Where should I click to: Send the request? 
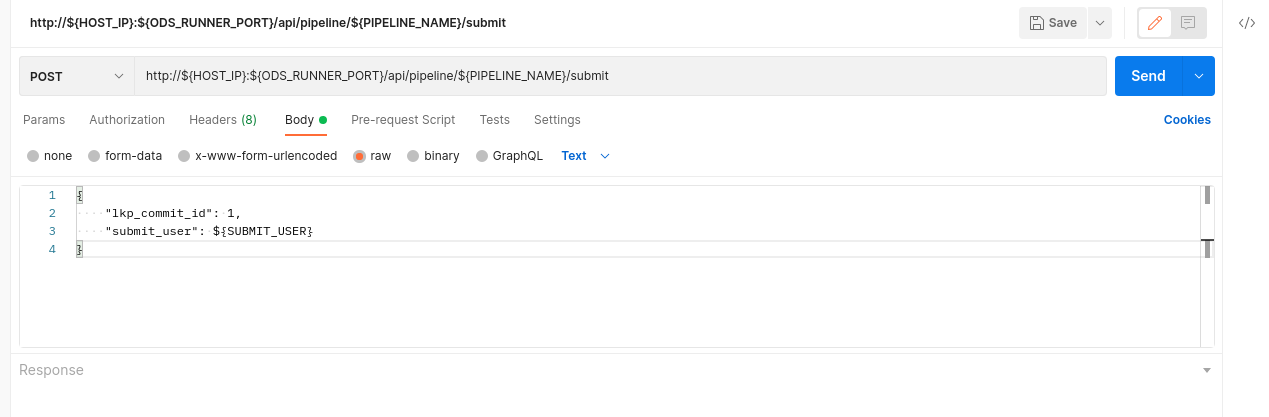click(x=1148, y=76)
